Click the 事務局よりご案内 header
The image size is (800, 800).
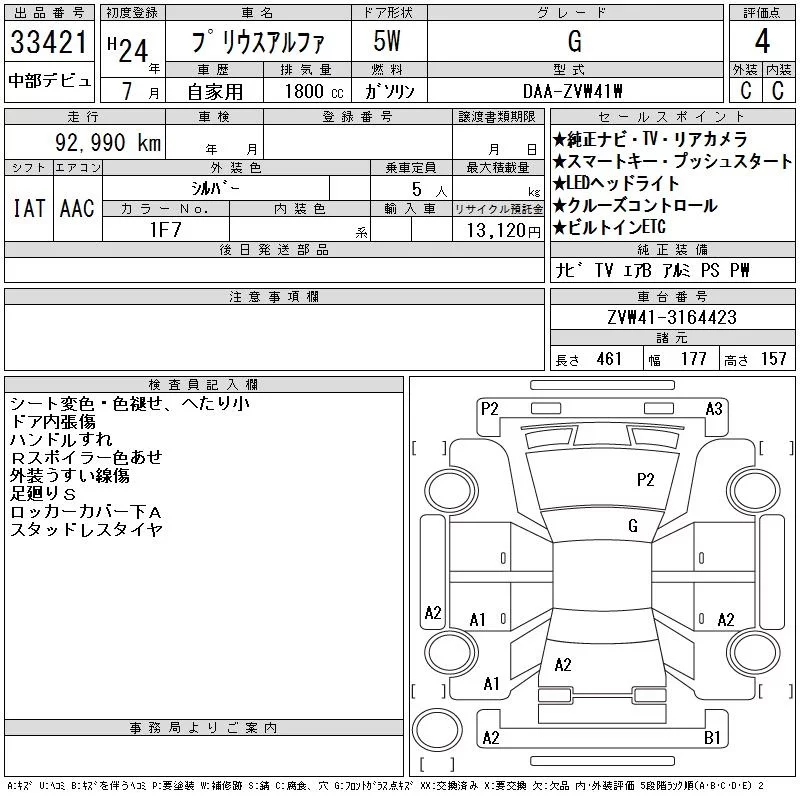pyautogui.click(x=203, y=728)
